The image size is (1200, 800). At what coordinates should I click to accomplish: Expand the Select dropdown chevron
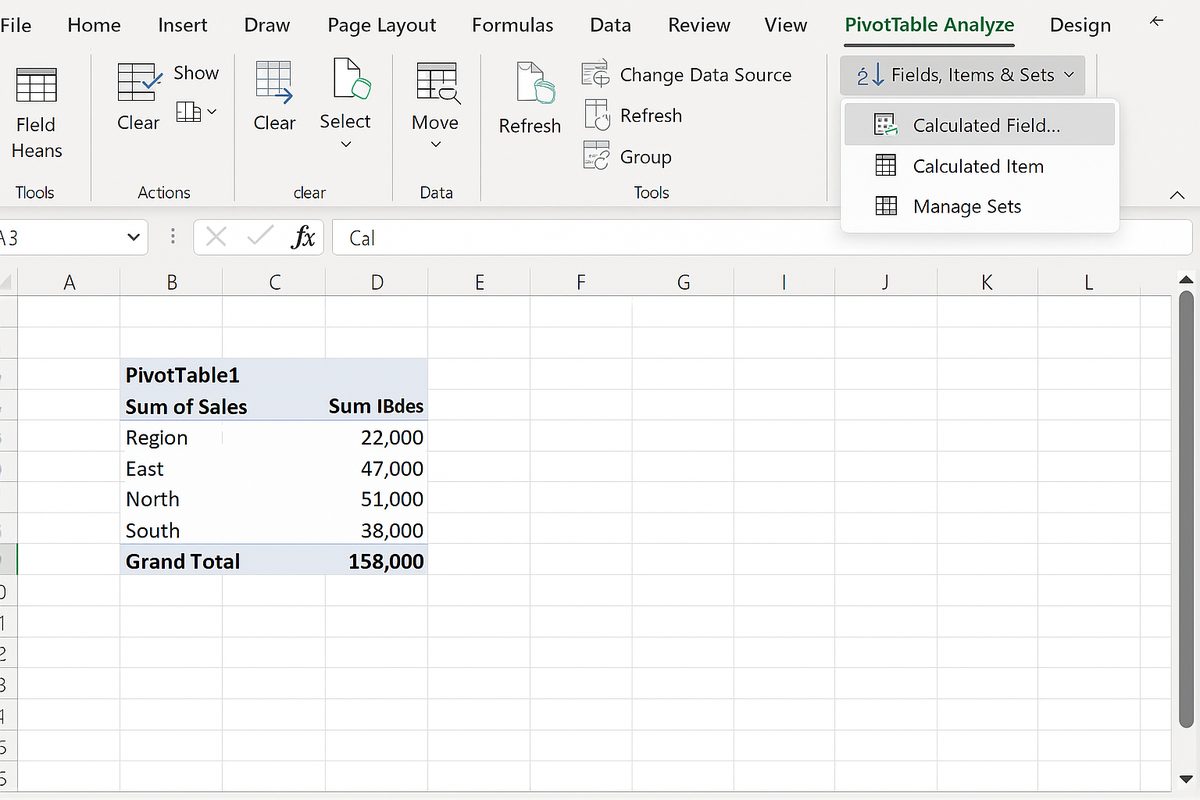[346, 145]
